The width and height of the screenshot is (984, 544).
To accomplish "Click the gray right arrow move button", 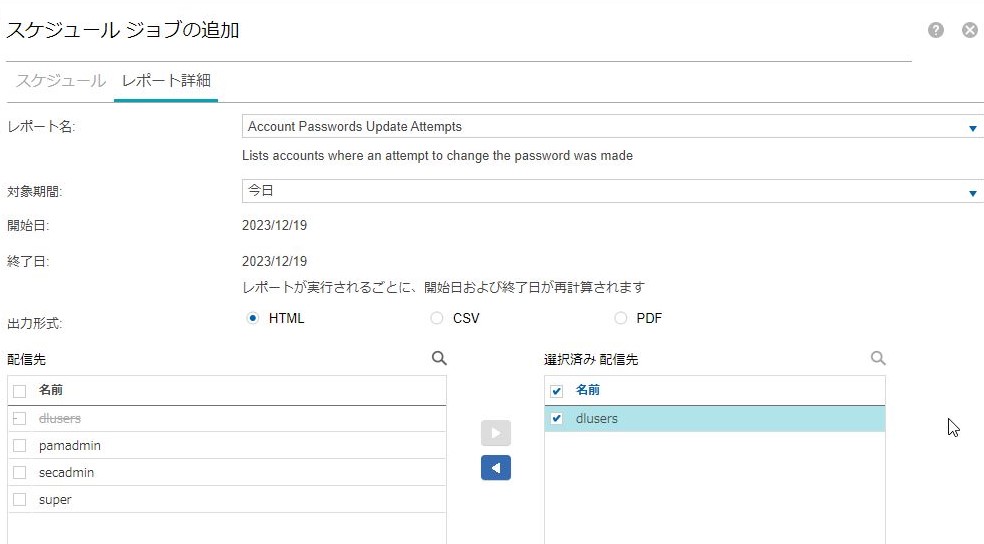I will coord(496,432).
